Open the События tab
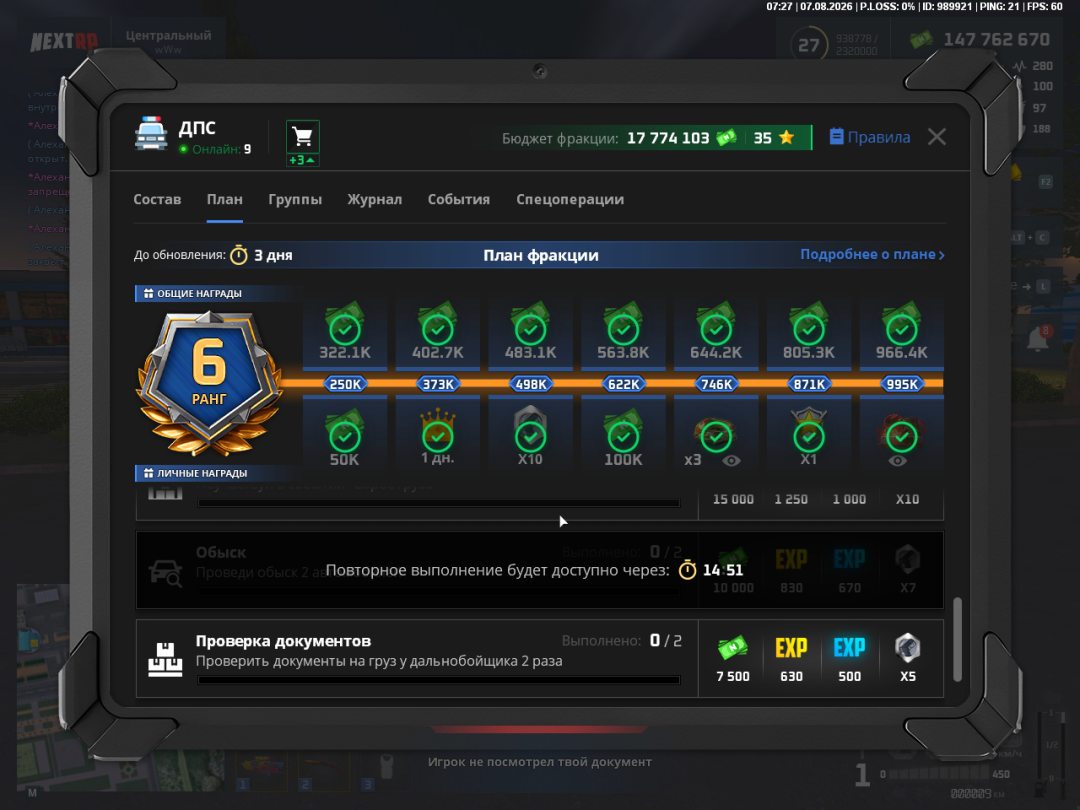Viewport: 1080px width, 810px height. click(459, 199)
